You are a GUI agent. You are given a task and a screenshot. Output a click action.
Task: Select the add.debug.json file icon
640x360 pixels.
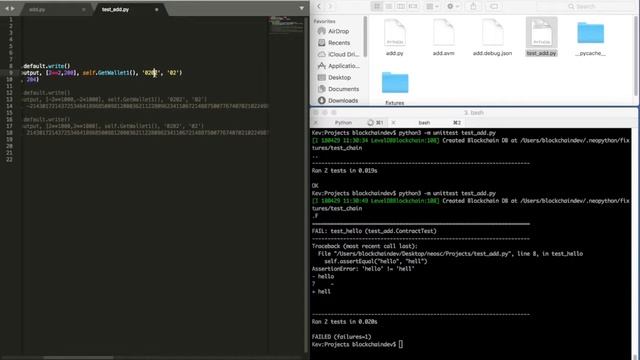pos(492,33)
